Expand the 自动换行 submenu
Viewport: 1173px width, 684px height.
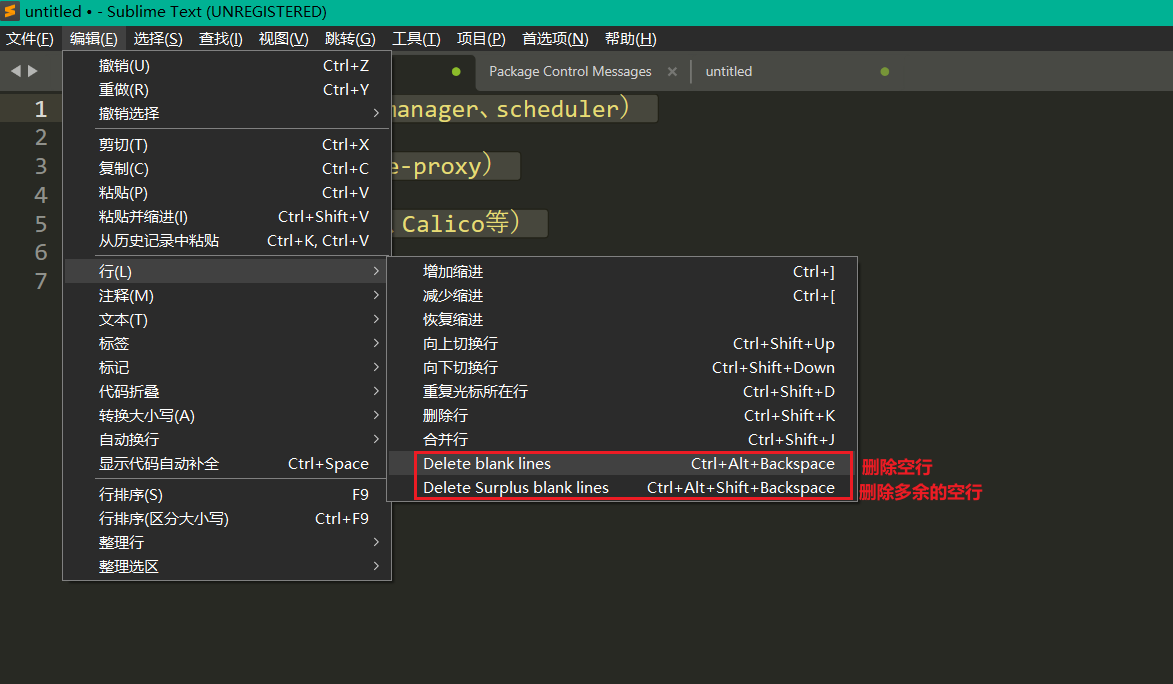point(227,439)
